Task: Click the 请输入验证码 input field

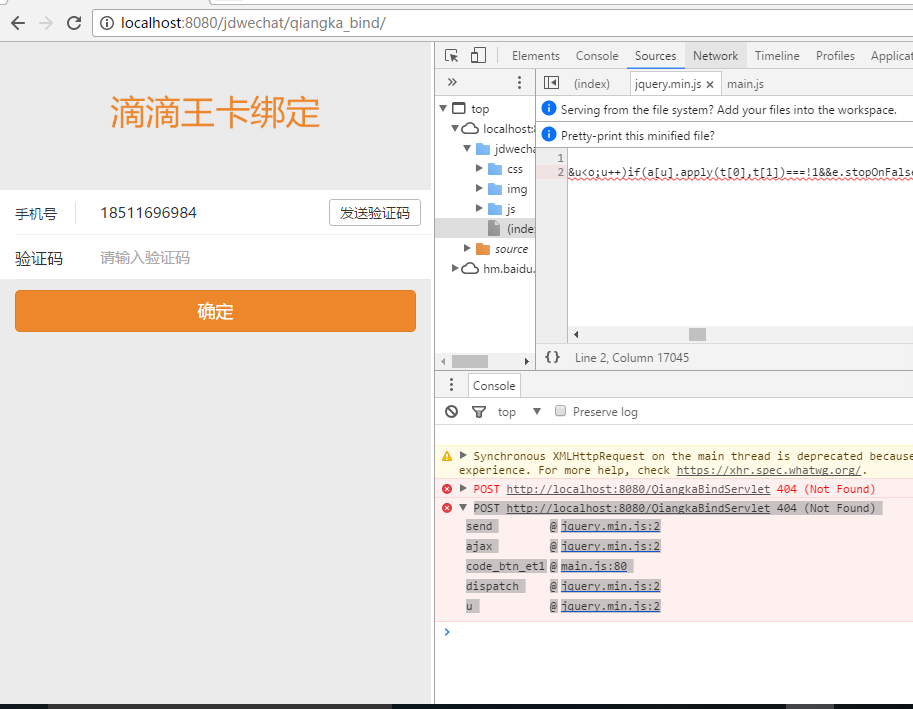Action: point(256,257)
